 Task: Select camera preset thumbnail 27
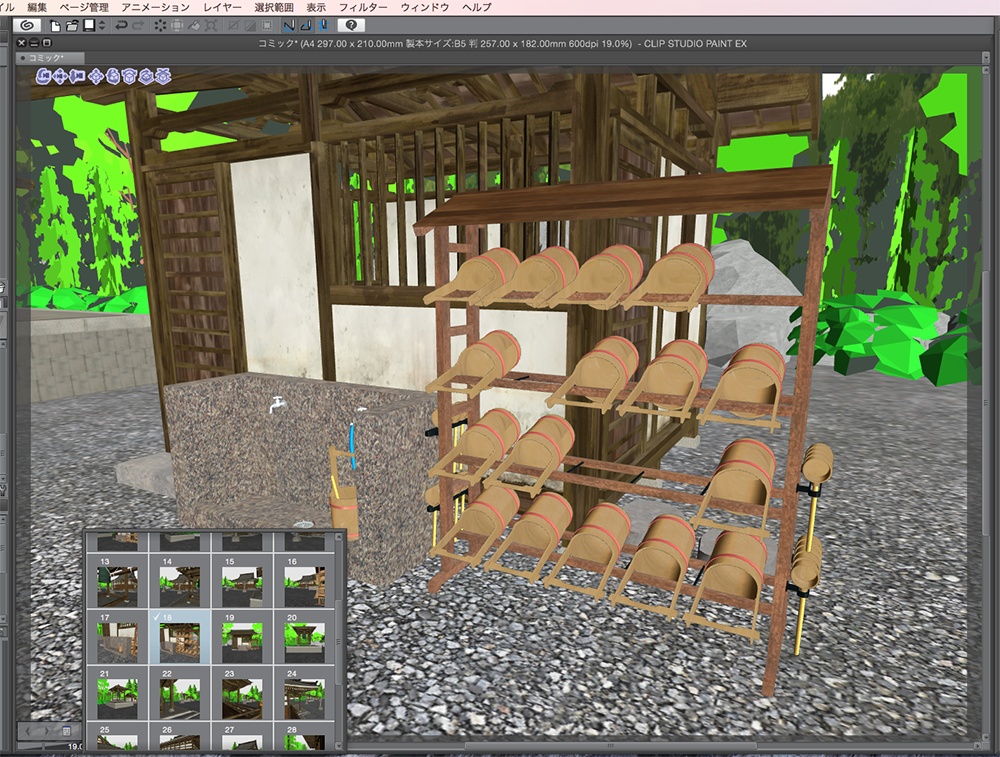pos(242,737)
